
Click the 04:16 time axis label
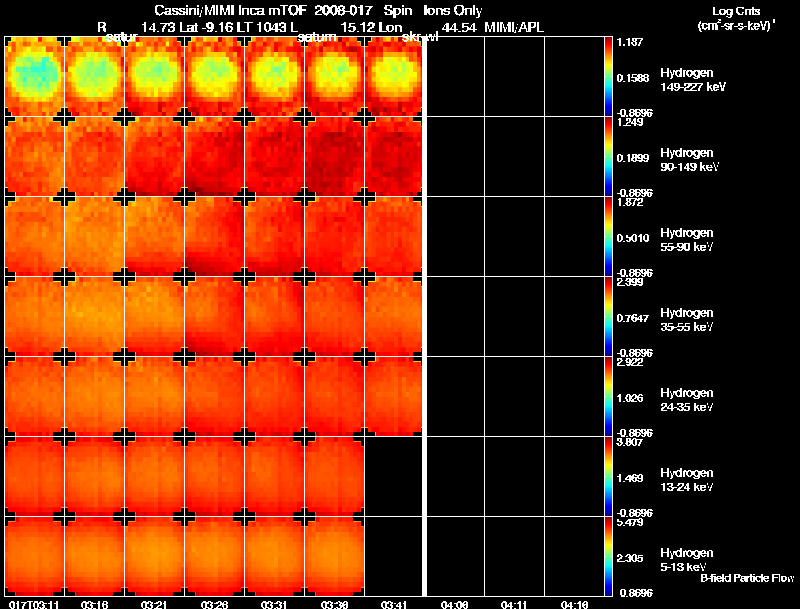pos(574,604)
